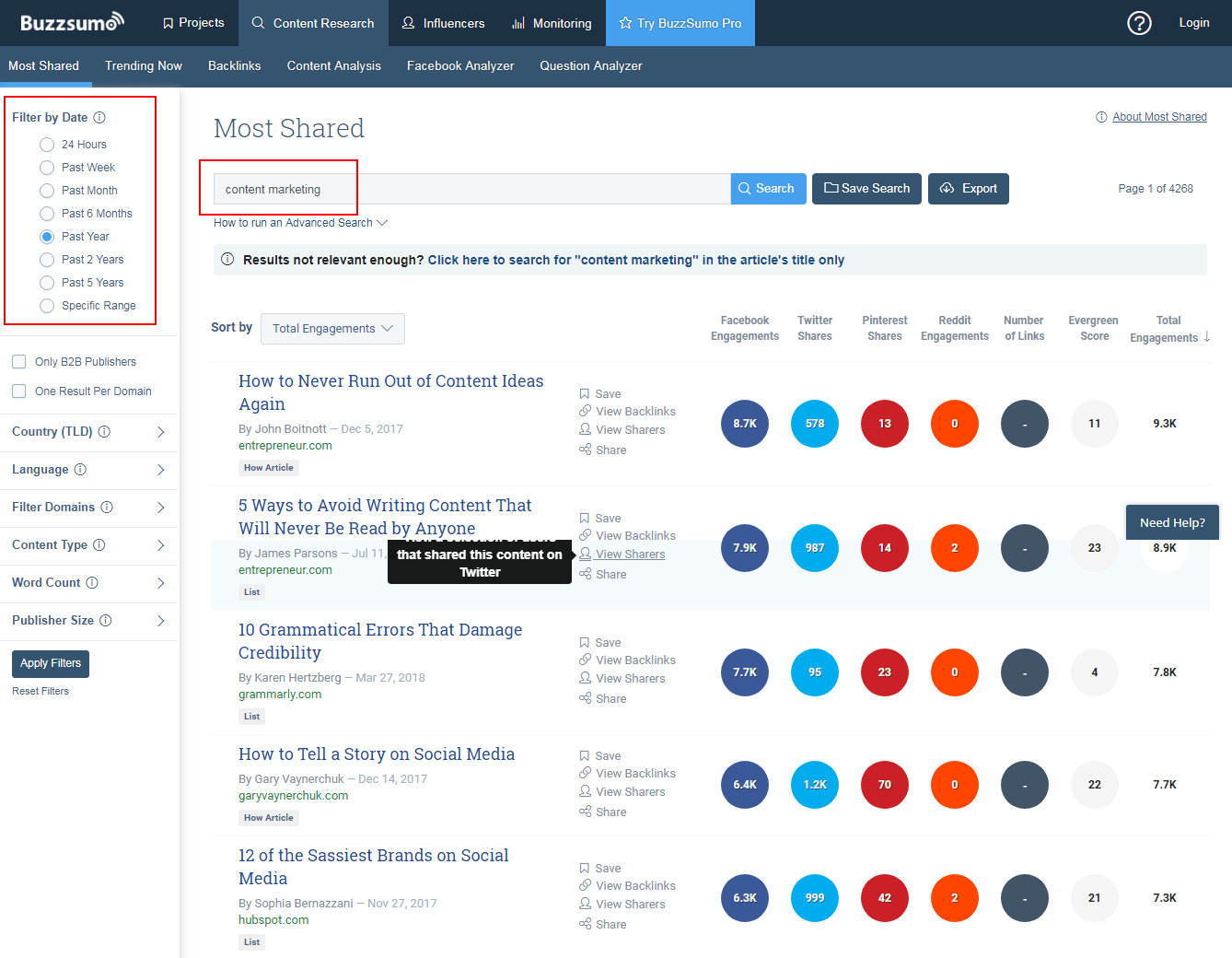Sort by Total Engagements column header

click(1169, 329)
